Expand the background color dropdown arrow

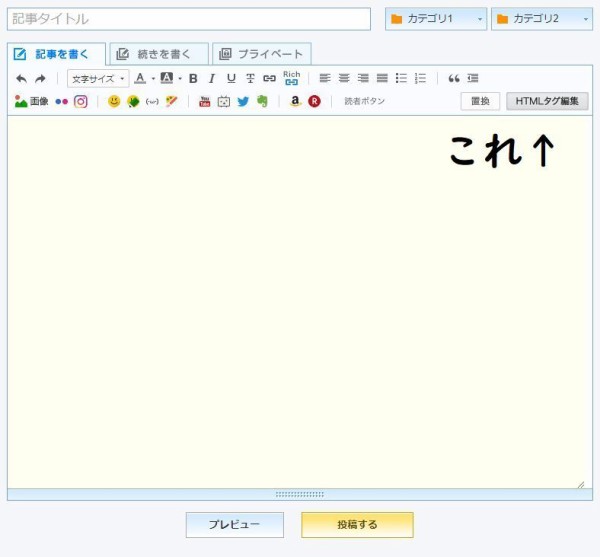[180, 79]
